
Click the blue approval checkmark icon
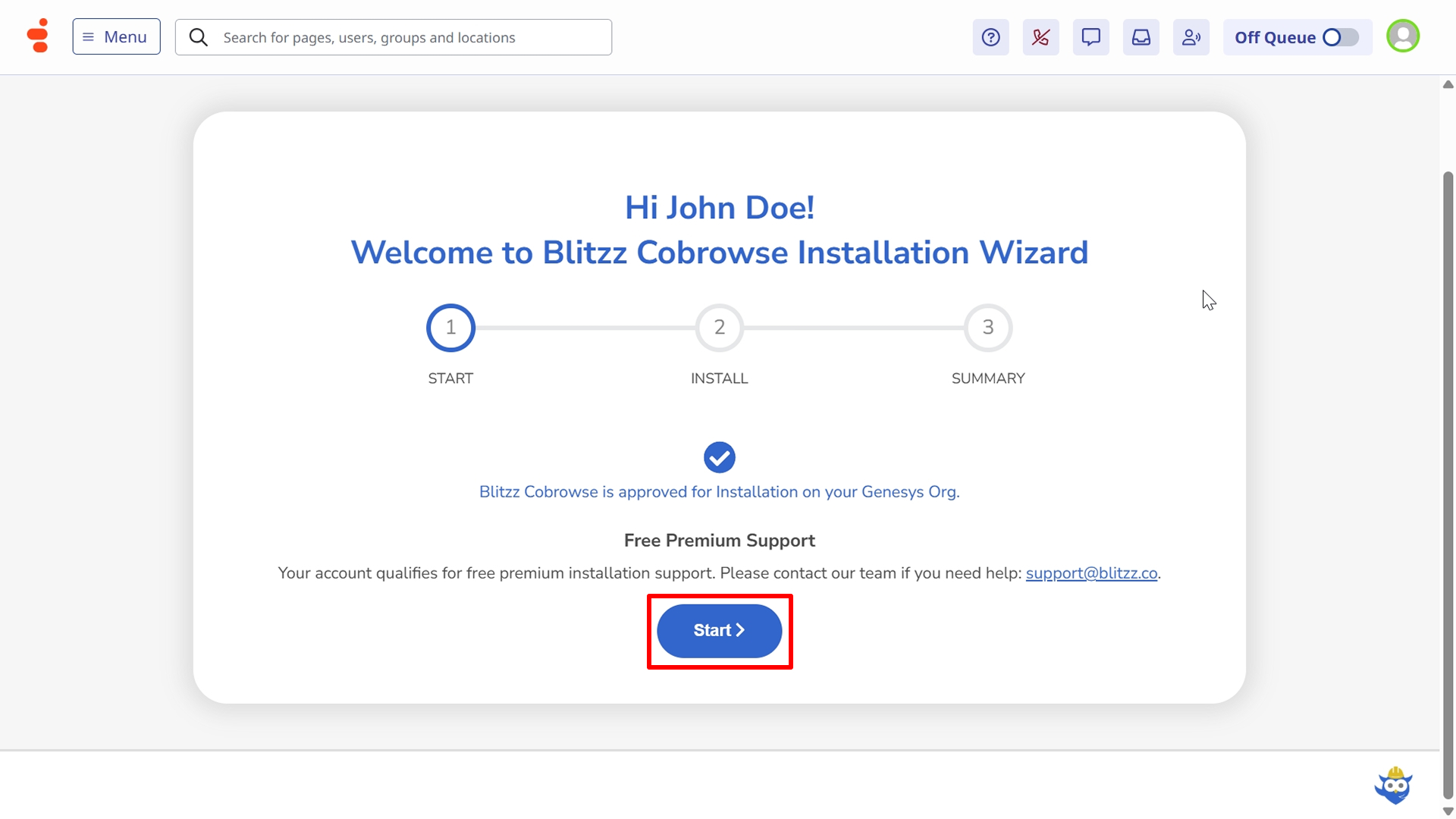(719, 457)
